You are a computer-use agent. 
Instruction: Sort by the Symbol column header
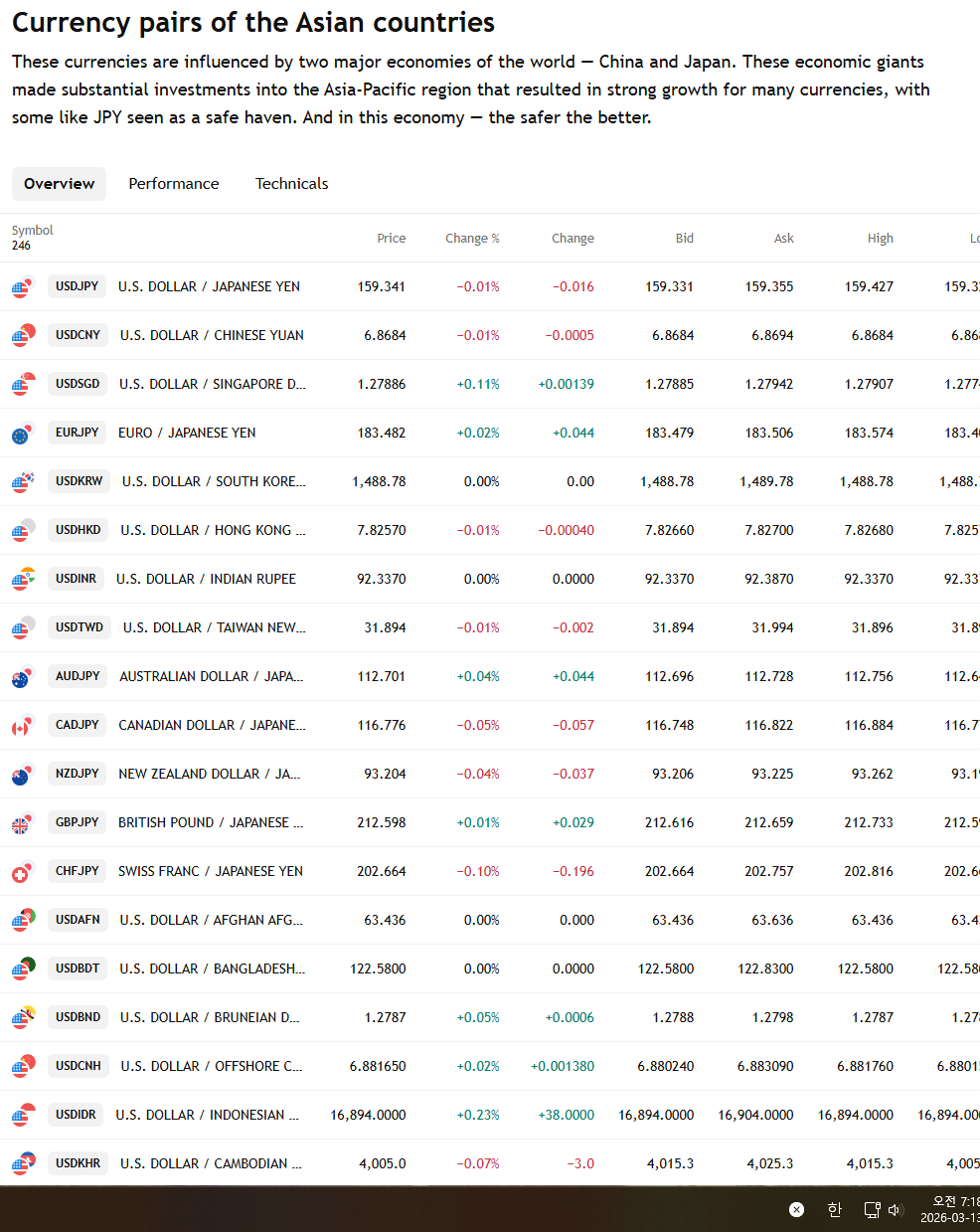point(32,231)
